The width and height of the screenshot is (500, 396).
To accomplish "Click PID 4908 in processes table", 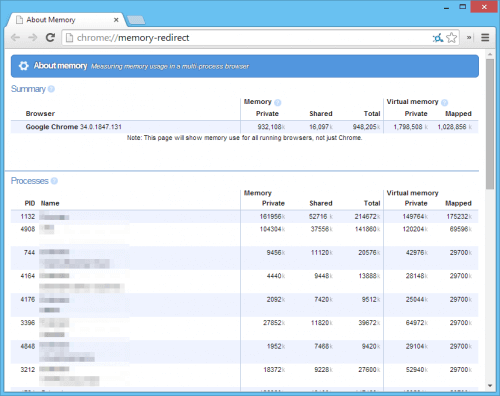I will tap(28, 229).
